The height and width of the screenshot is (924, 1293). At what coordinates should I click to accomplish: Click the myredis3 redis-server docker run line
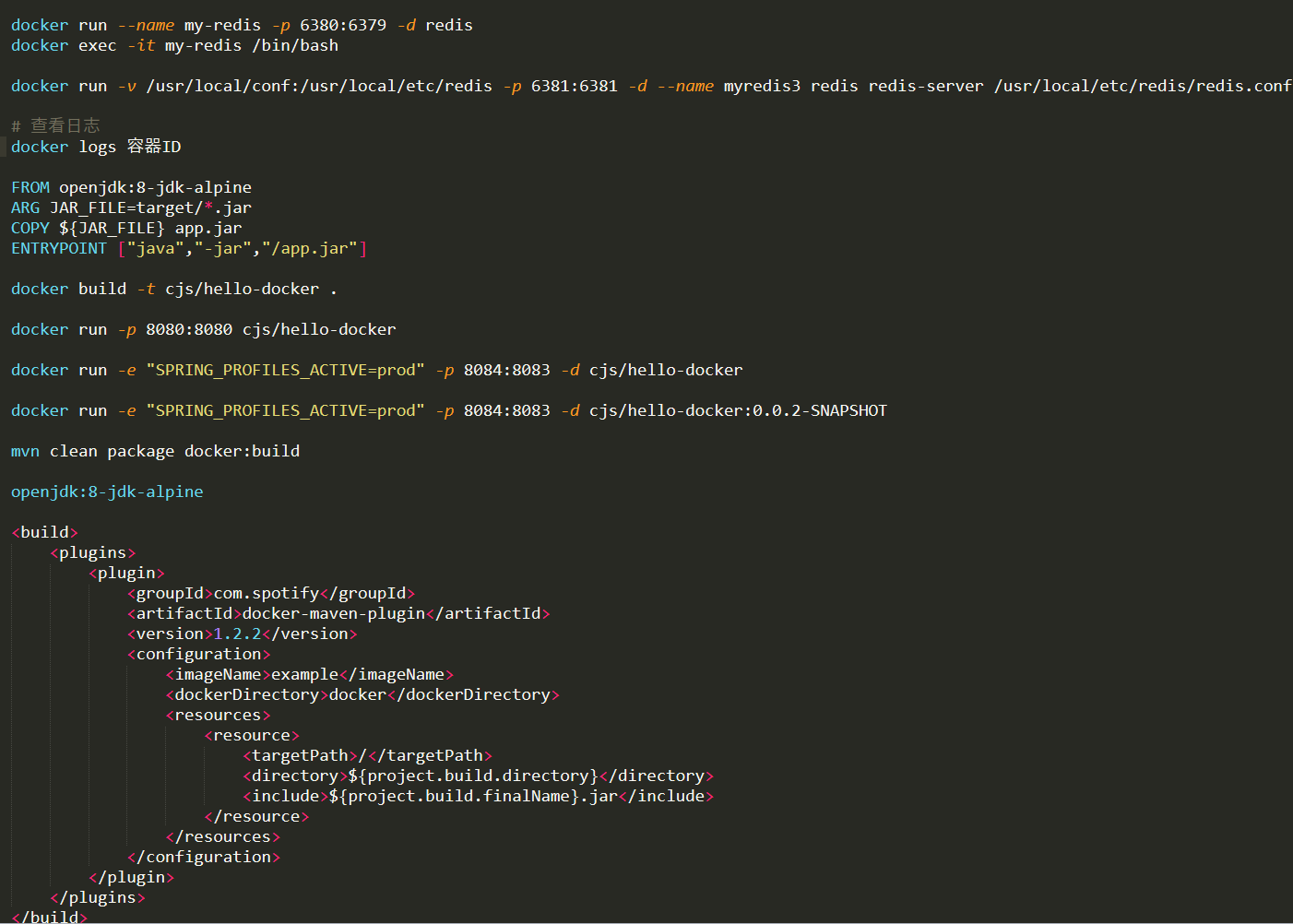651,86
